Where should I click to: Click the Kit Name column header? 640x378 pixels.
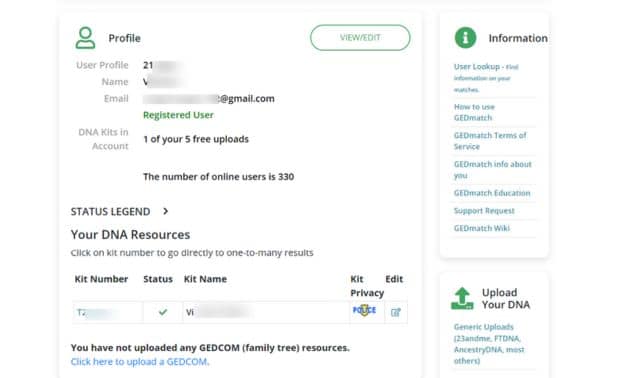[x=205, y=279]
